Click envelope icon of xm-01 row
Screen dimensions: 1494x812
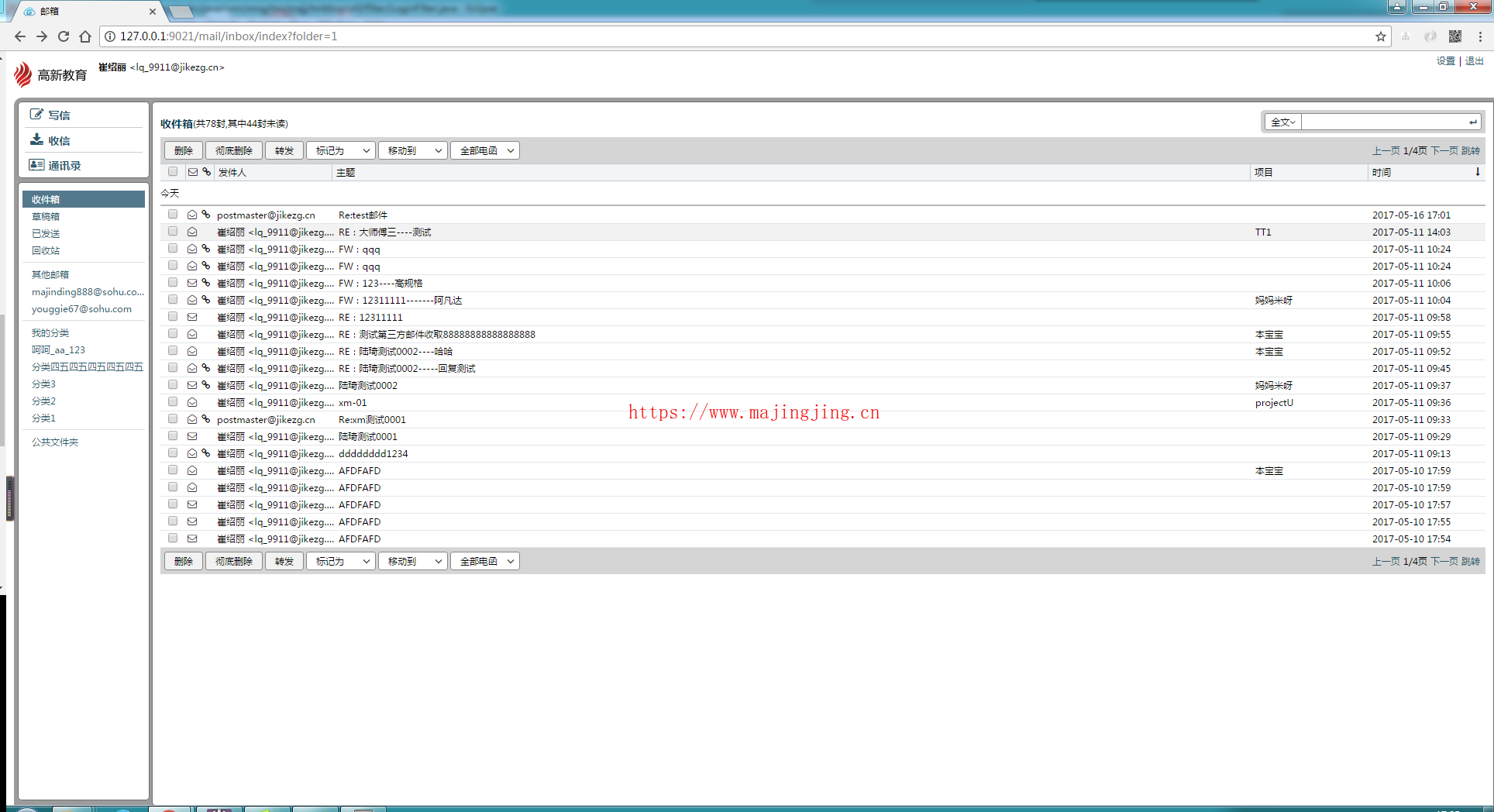click(x=192, y=402)
